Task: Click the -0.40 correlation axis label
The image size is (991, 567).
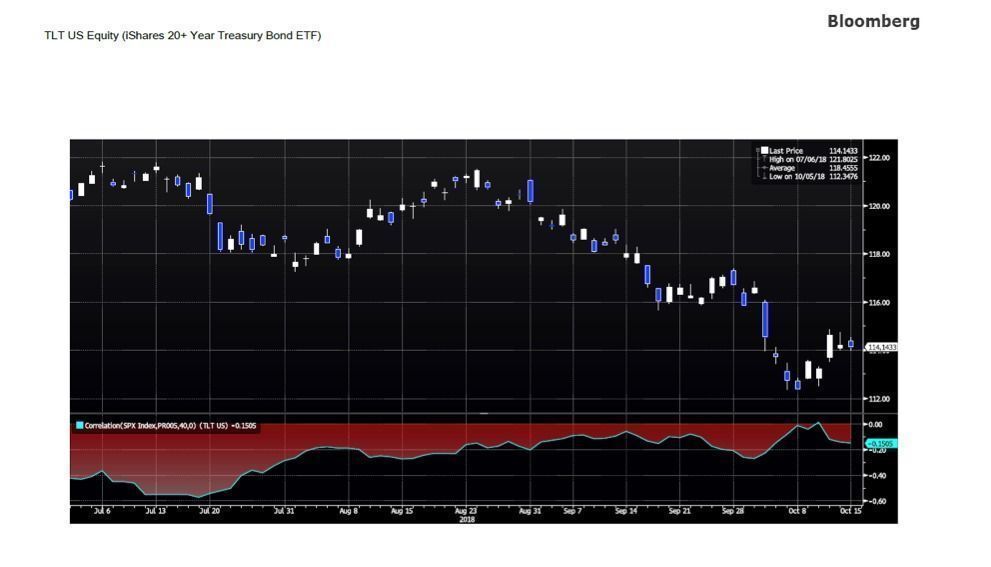Action: pos(879,476)
